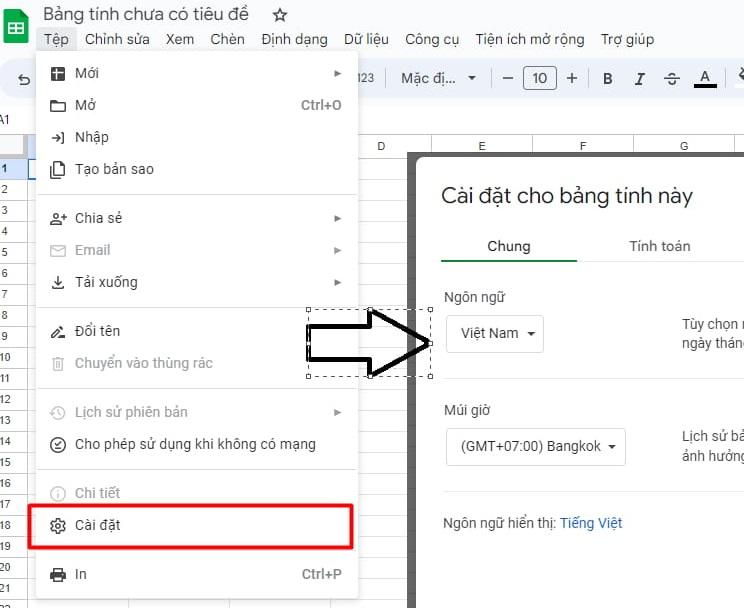Select column header D
Viewport: 744px width, 608px height.
point(381,146)
